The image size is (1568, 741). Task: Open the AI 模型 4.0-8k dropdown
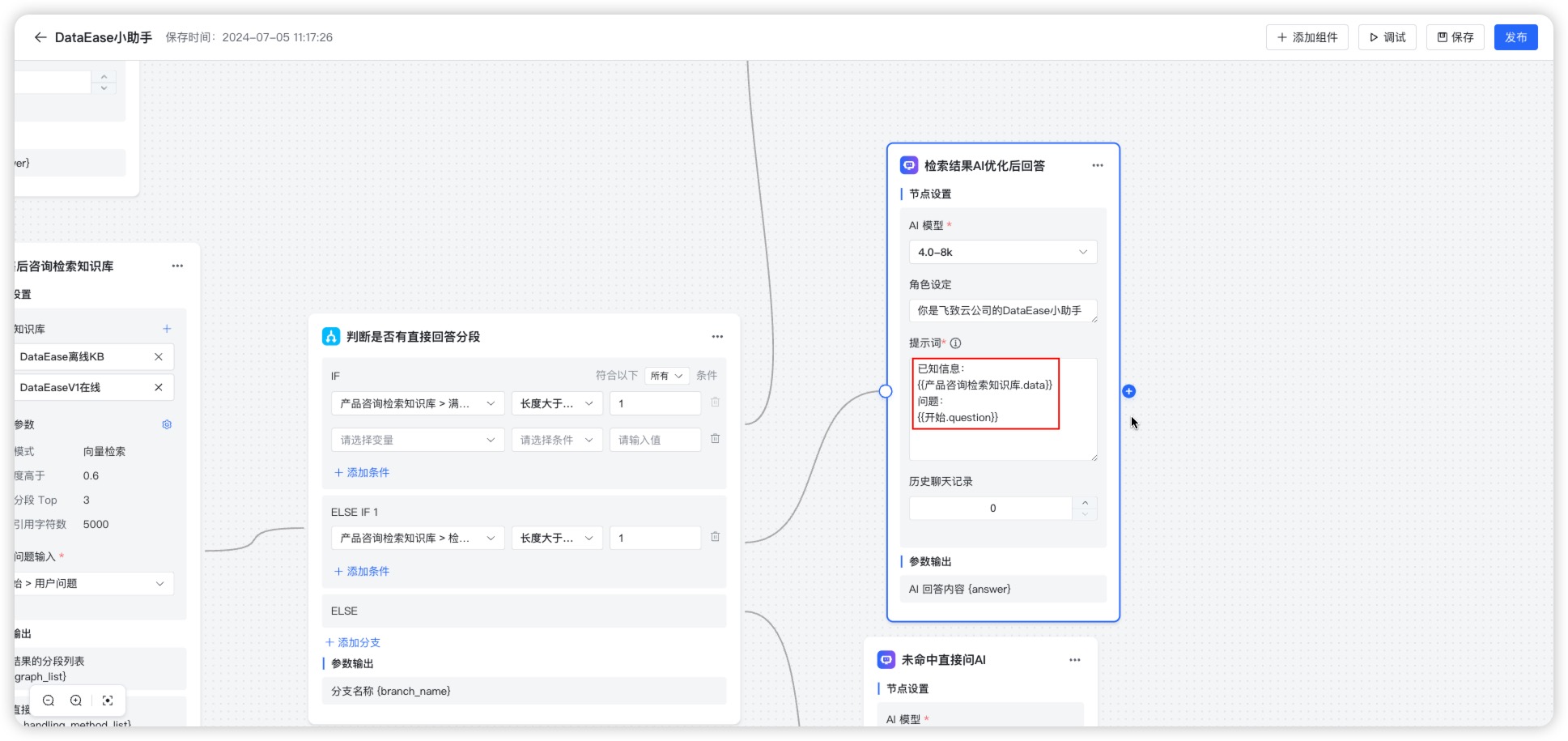1002,252
